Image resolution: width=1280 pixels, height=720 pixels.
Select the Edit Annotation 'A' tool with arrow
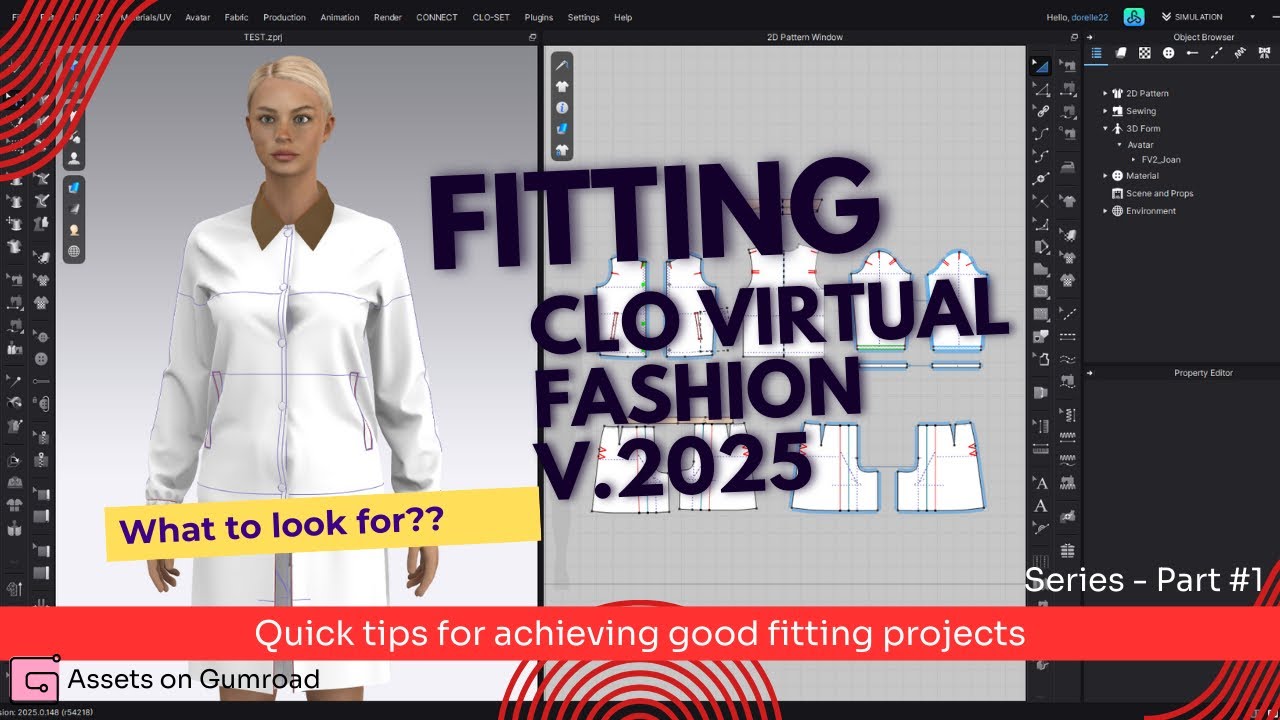(x=1041, y=484)
